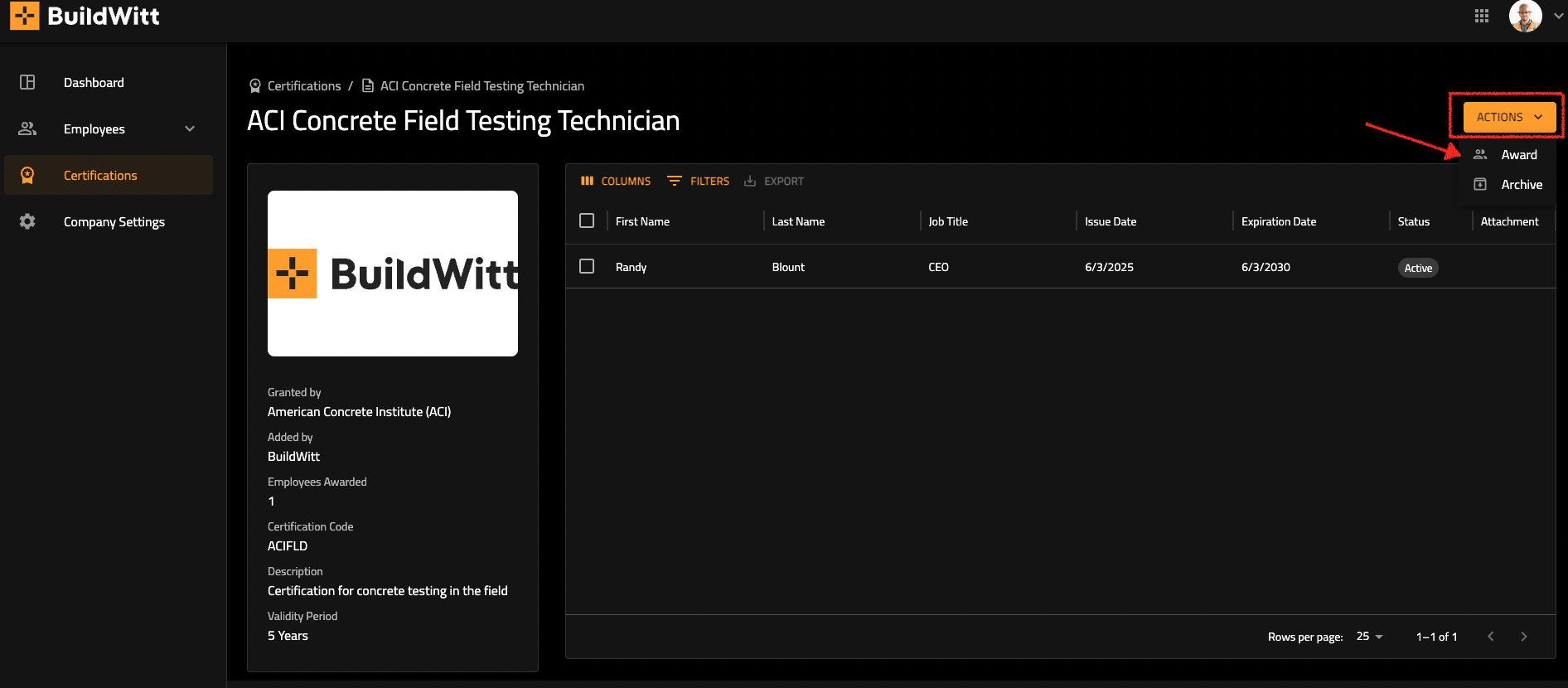Click ACI Concrete Field Testing Technician breadcrumb
The width and height of the screenshot is (1568, 688).
[482, 86]
